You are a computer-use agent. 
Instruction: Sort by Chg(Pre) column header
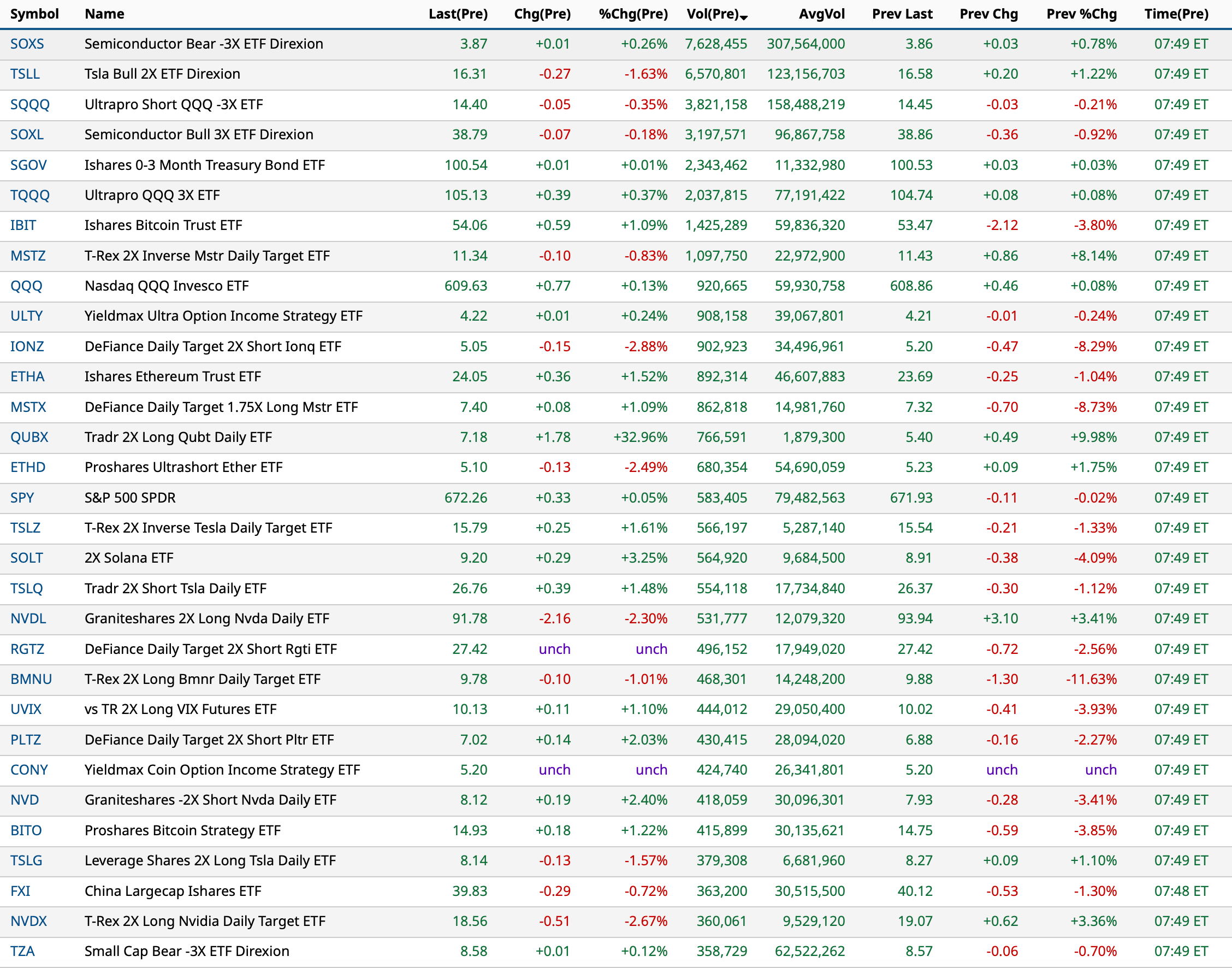[x=542, y=14]
